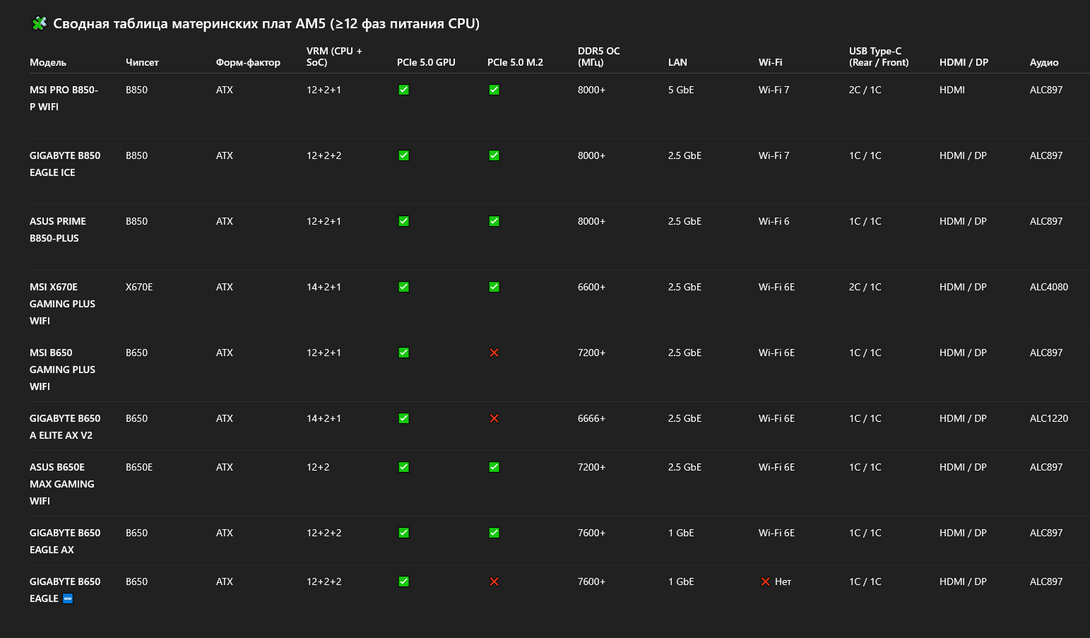Click red PCIe 5.0 M.2 cross for GIGABYTE B650 EAGLE
Screen dimensions: 1090x638
pos(494,582)
